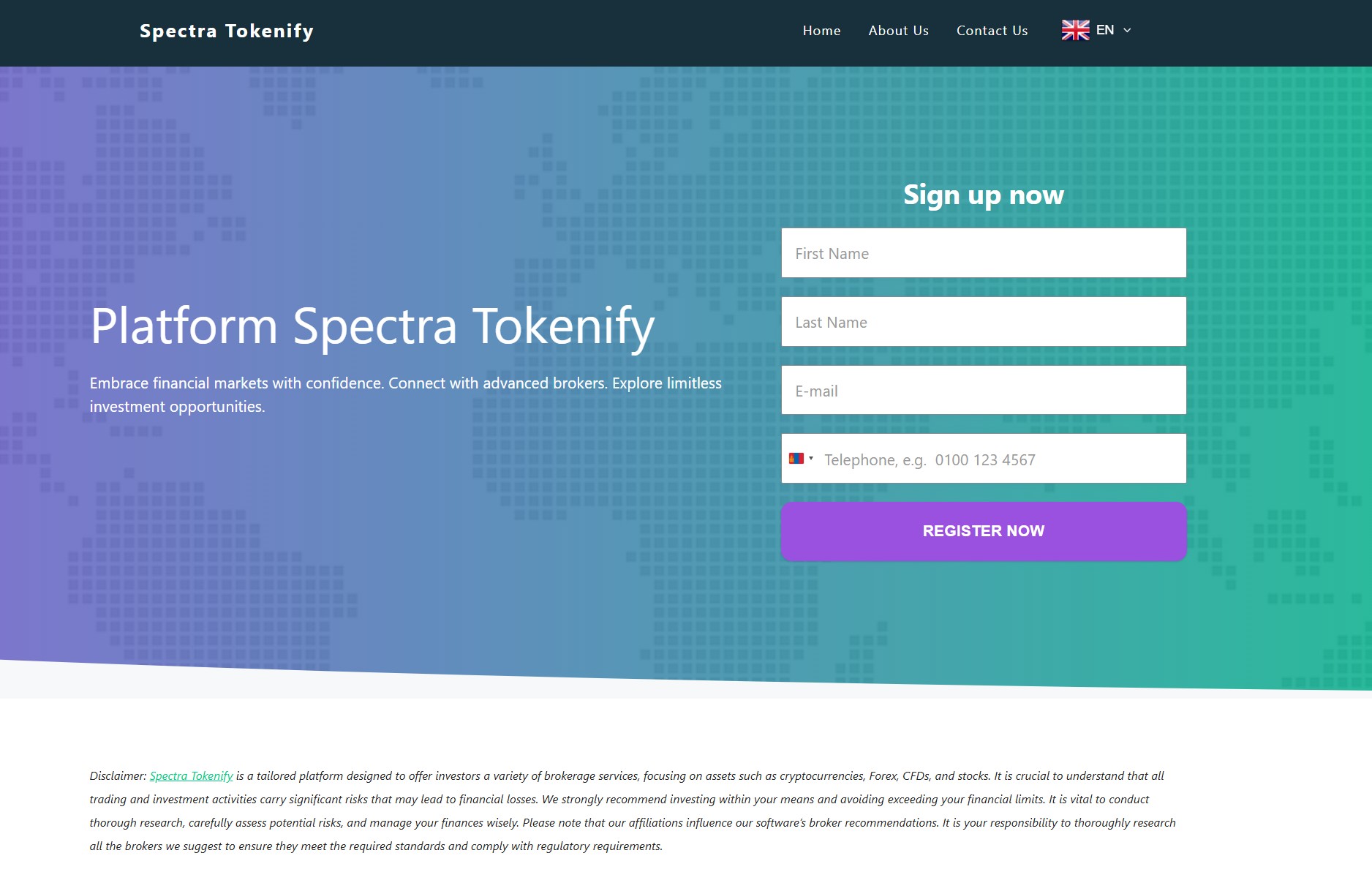Select the Home menu item

pos(821,31)
